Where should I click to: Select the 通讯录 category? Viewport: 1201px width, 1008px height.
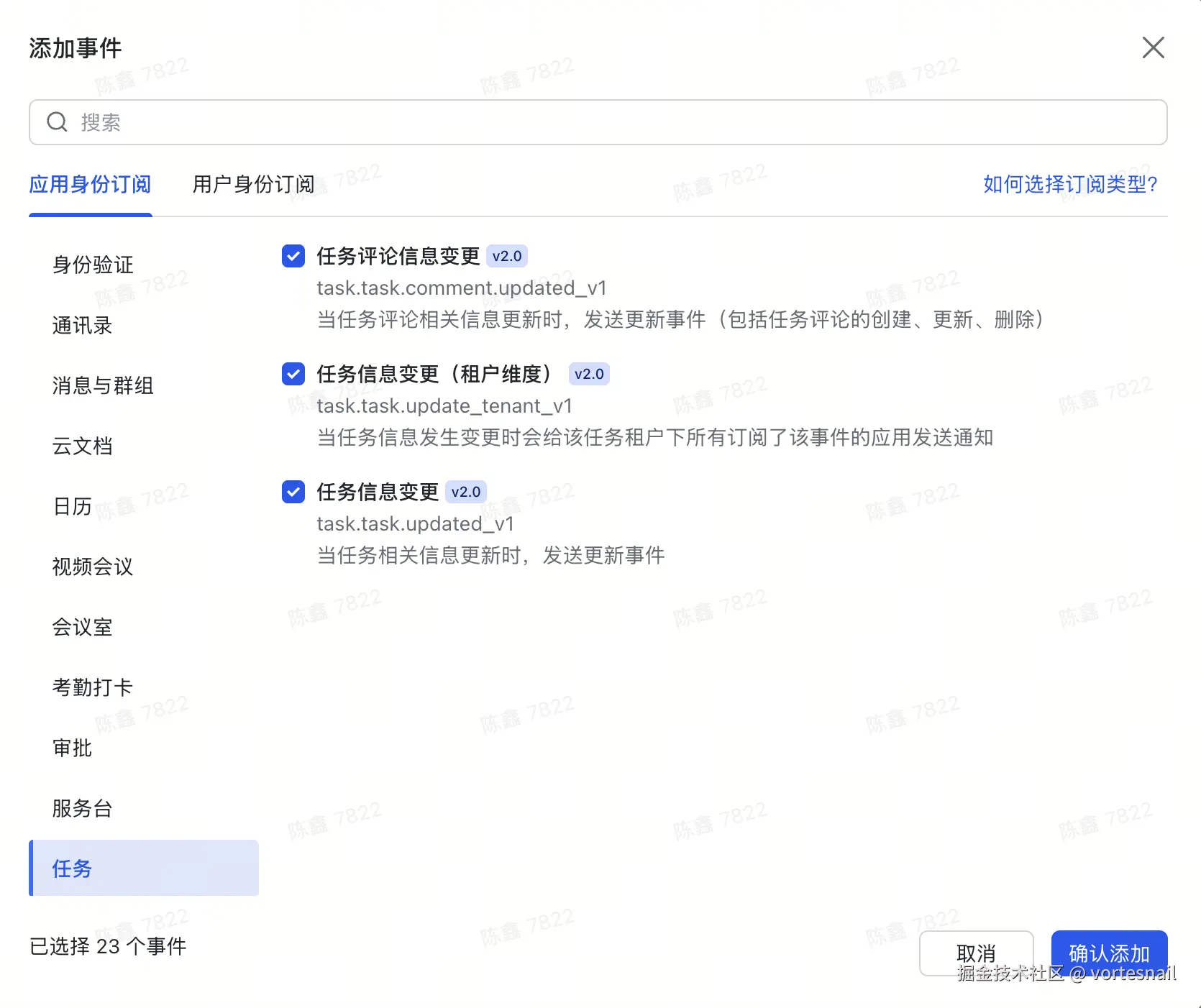[x=82, y=326]
